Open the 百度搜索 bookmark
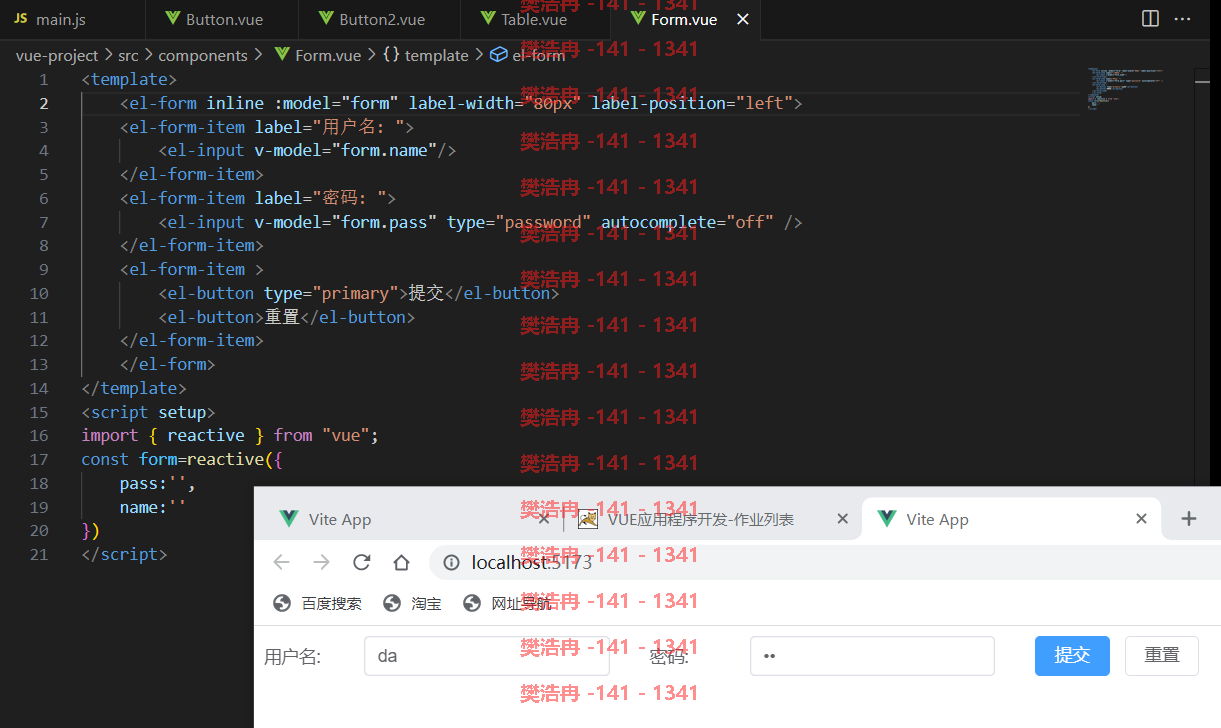1221x728 pixels. pyautogui.click(x=318, y=603)
